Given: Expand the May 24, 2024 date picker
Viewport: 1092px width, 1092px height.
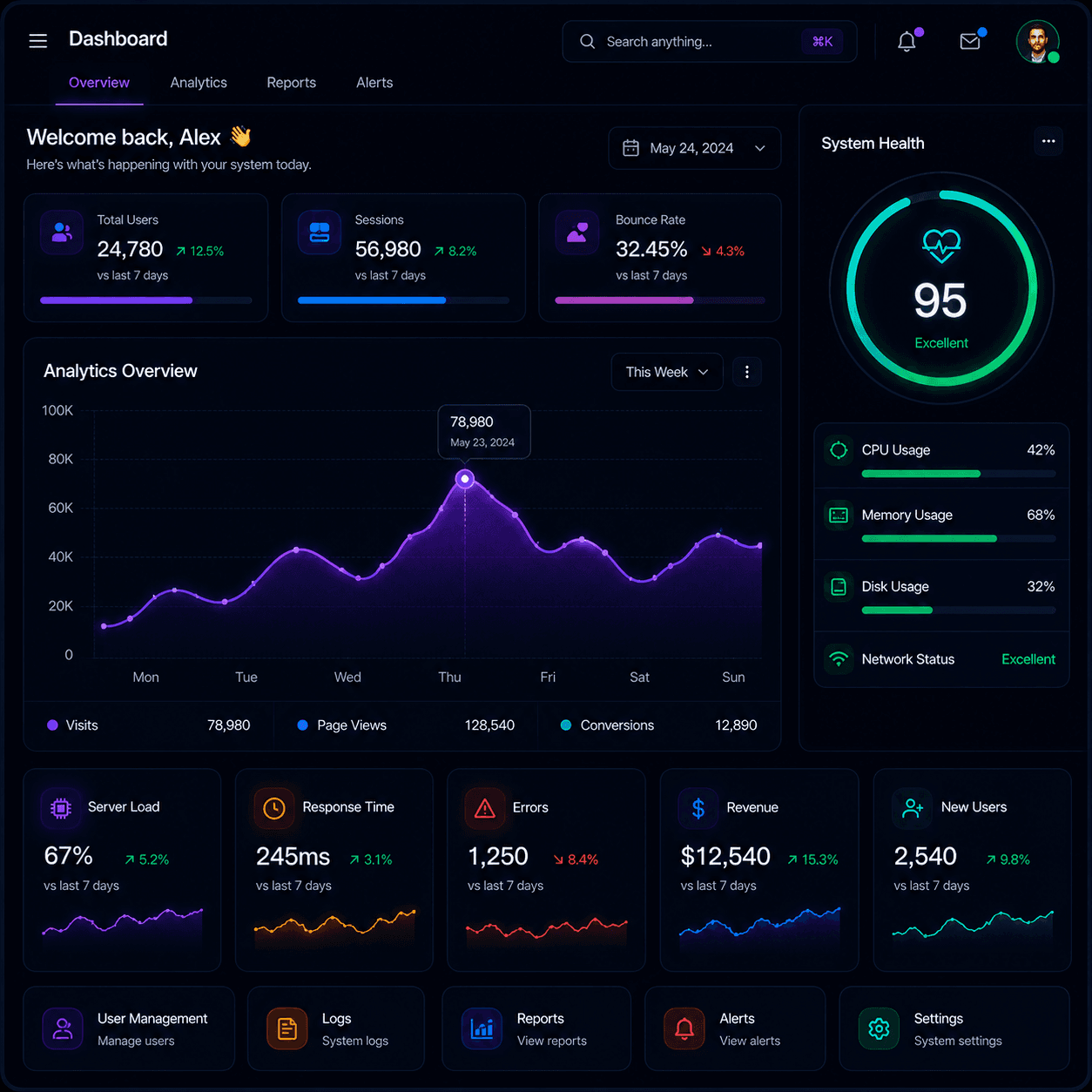Looking at the screenshot, I should point(694,148).
